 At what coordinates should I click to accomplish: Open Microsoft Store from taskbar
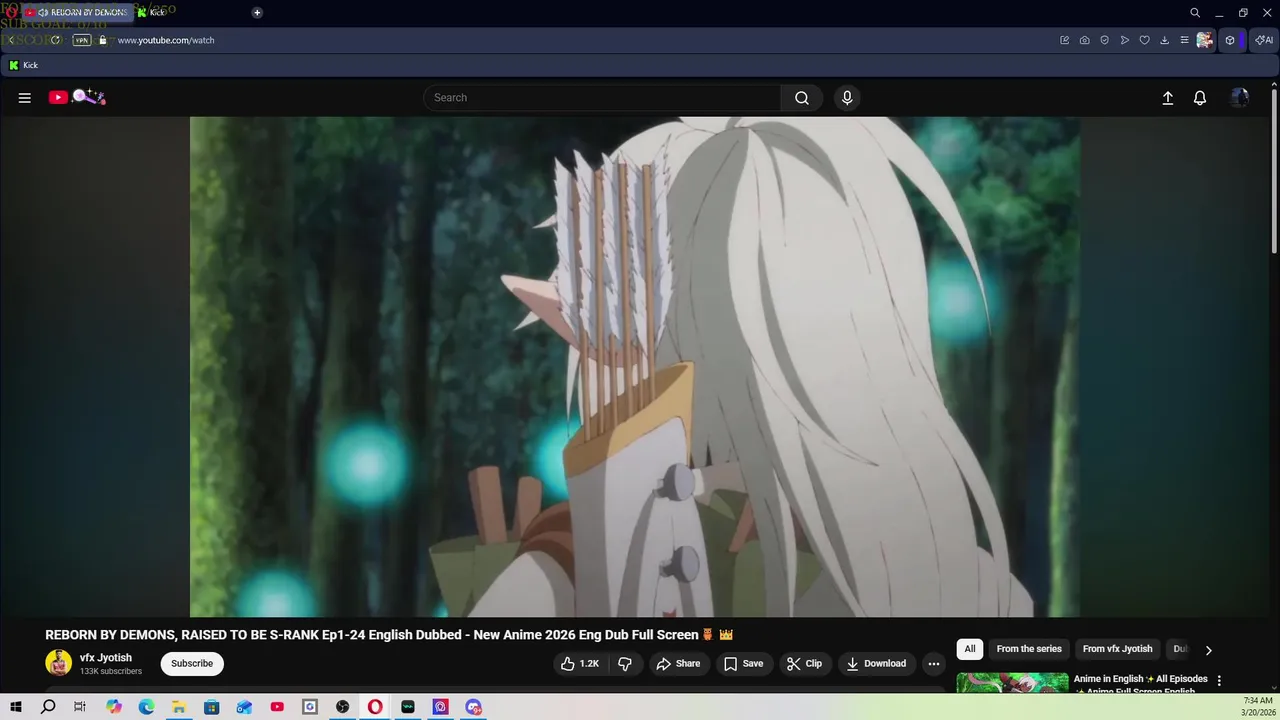click(211, 707)
